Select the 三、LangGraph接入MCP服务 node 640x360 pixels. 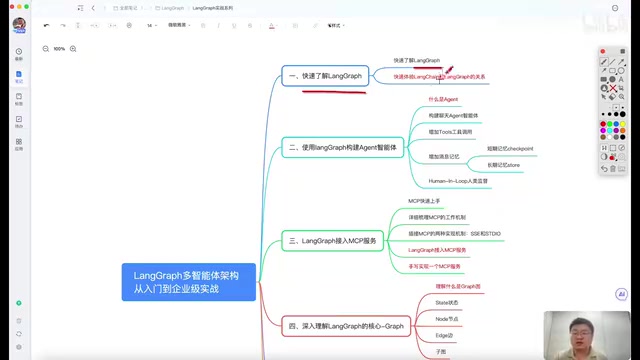(332, 241)
